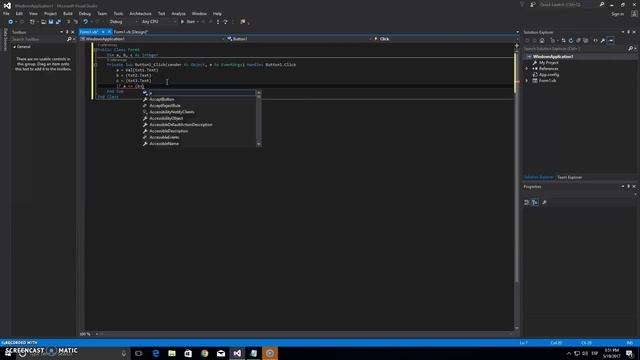Click the Search Solution Explorer field
Screen dimensions: 640x360
pyautogui.click(x=576, y=49)
